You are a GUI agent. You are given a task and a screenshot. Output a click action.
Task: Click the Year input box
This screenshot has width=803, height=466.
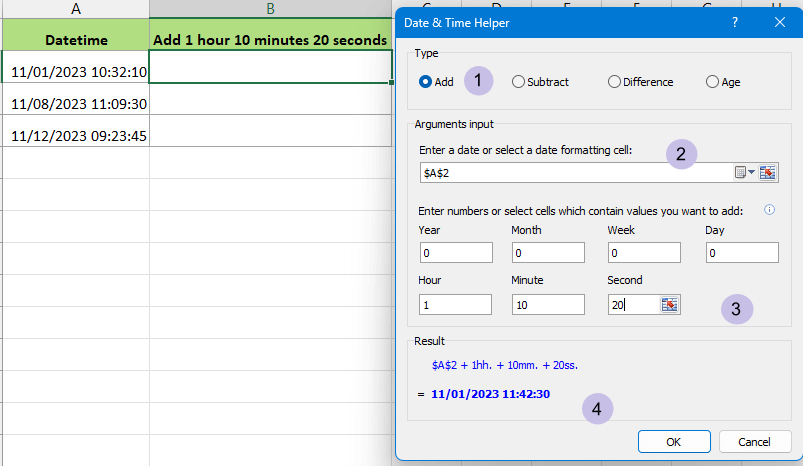click(x=456, y=253)
